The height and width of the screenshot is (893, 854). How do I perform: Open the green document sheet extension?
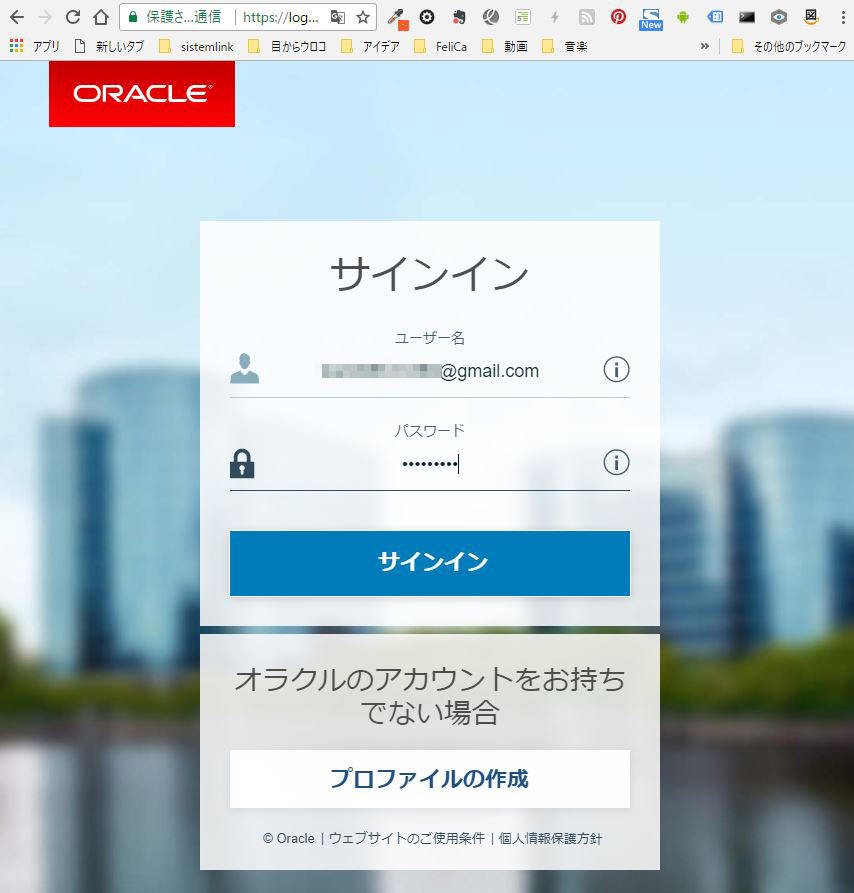pos(523,17)
